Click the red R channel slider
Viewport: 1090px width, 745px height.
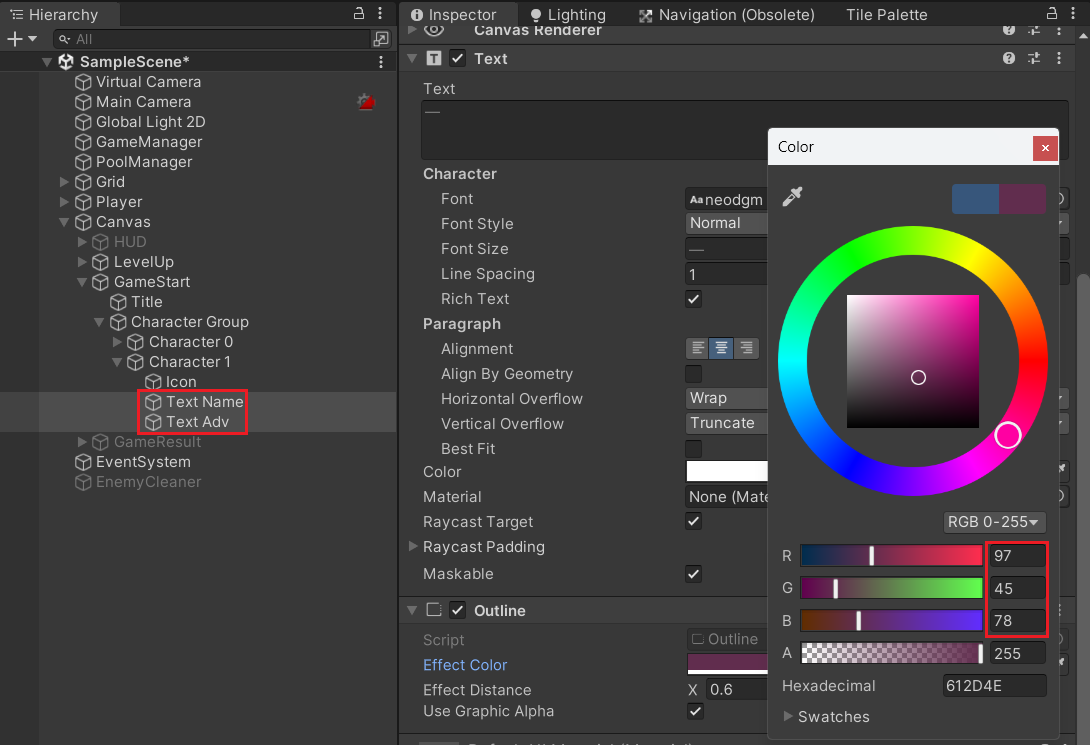891,555
